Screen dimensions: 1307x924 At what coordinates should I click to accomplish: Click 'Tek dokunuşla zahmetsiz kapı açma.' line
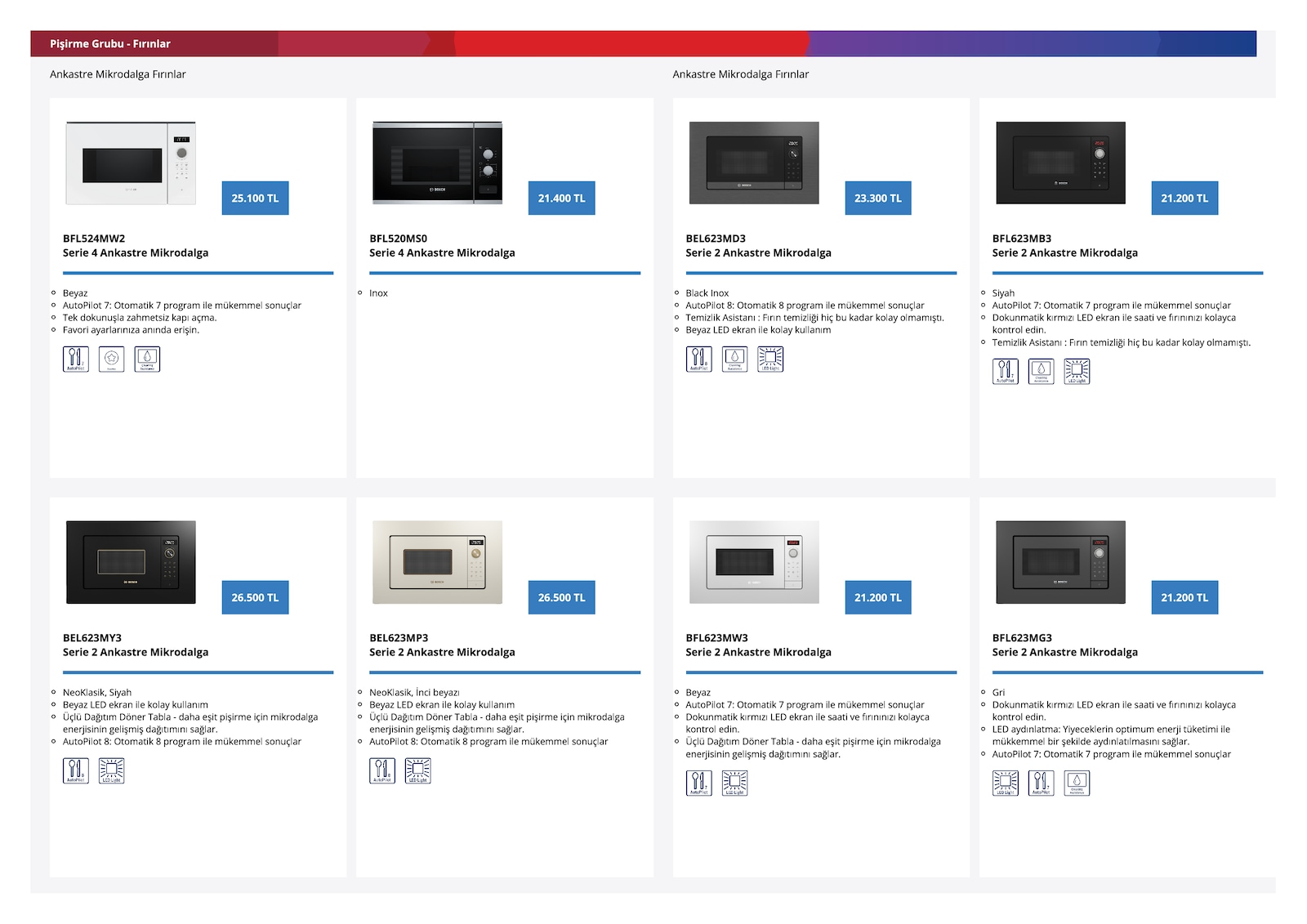pyautogui.click(x=140, y=318)
